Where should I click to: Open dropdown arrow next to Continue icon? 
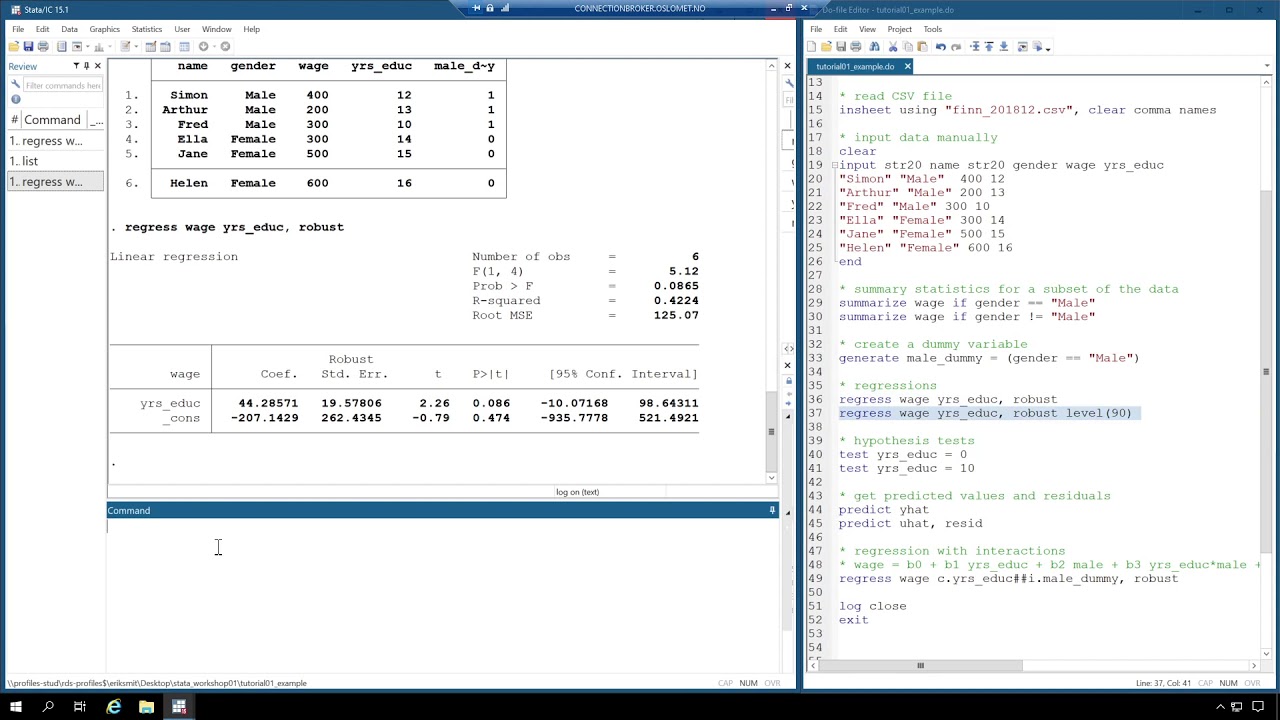pos(214,46)
